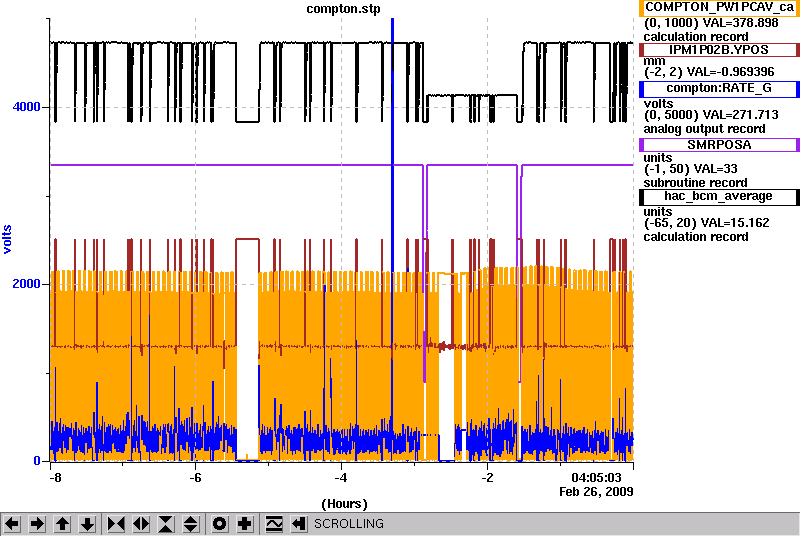Viewport: 800px width, 536px height.
Task: Click the horizontal inward-pointing triangles zoom icon
Action: tap(116, 524)
